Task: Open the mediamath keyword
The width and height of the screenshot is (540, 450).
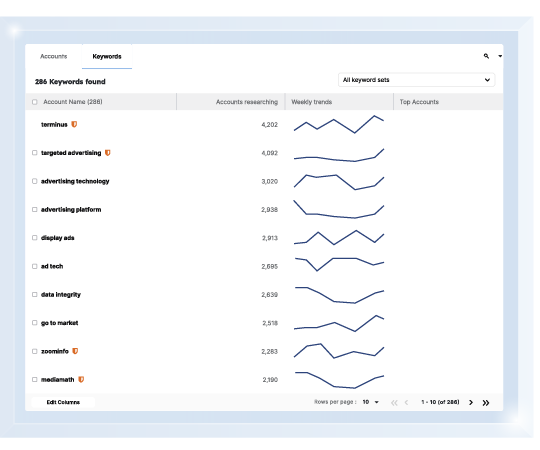Action: click(x=58, y=379)
